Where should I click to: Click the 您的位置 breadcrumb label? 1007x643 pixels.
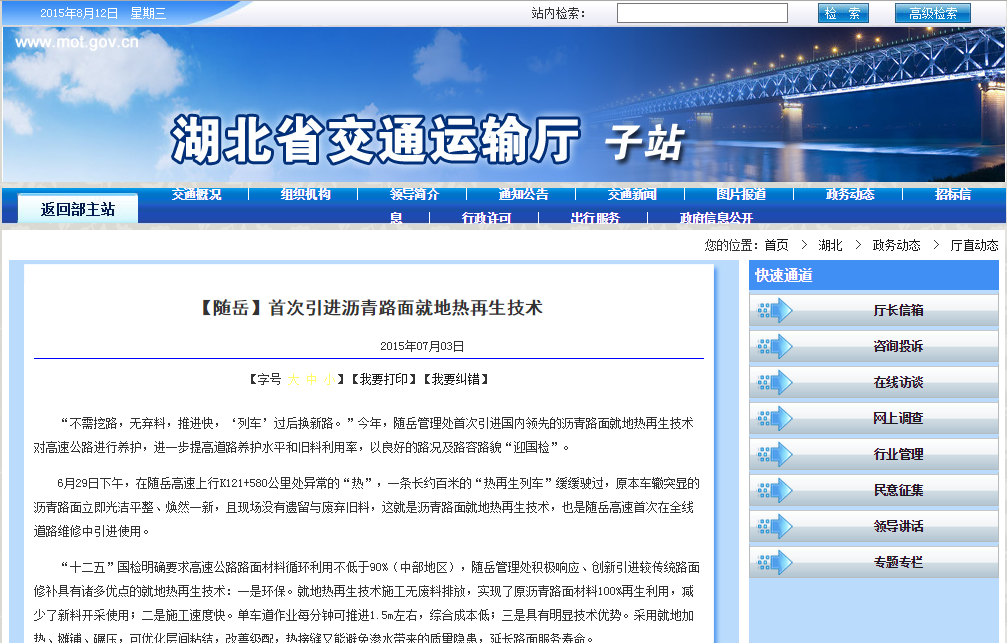click(x=731, y=245)
